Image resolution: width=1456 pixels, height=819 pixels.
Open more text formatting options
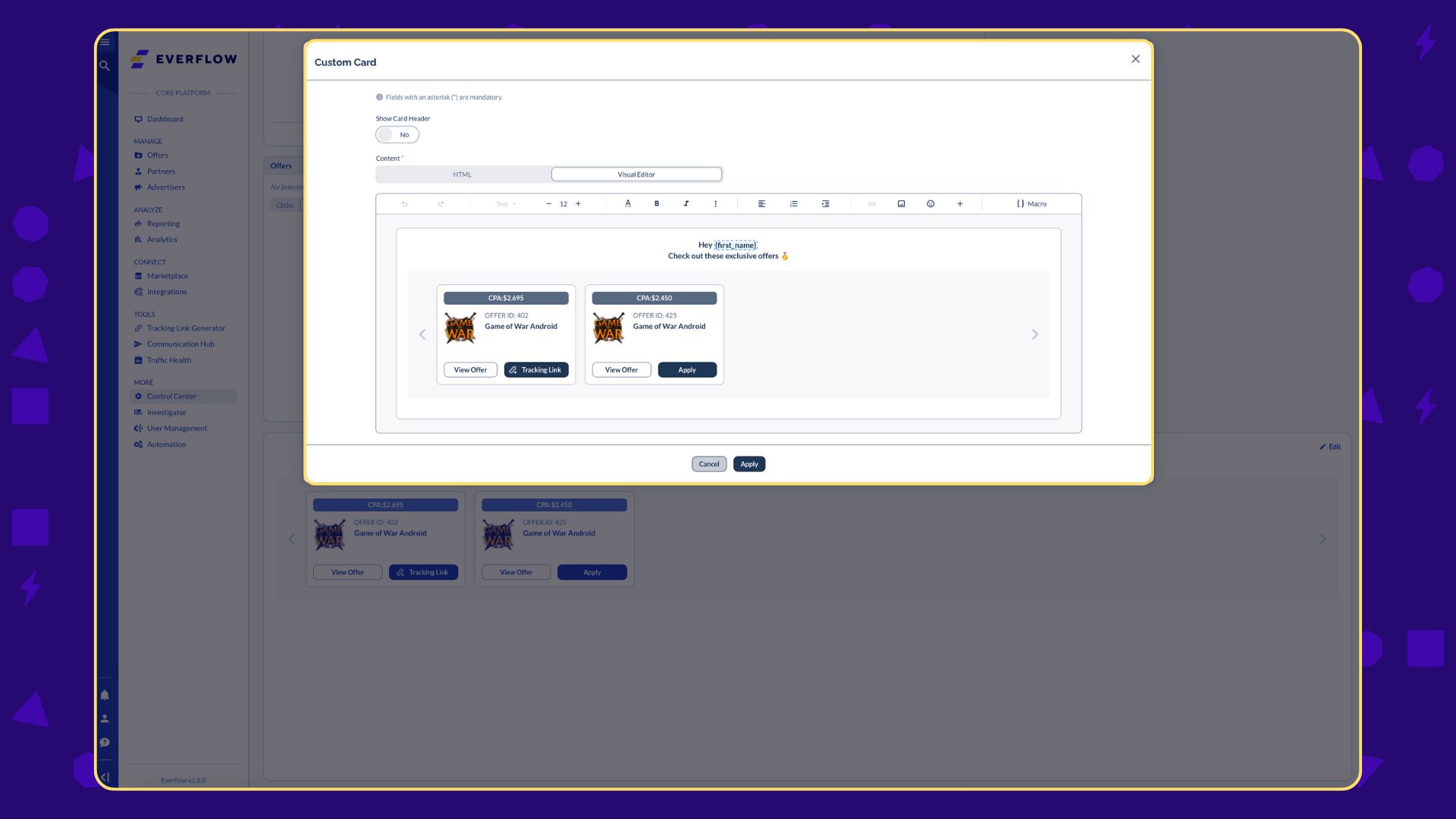click(x=715, y=204)
